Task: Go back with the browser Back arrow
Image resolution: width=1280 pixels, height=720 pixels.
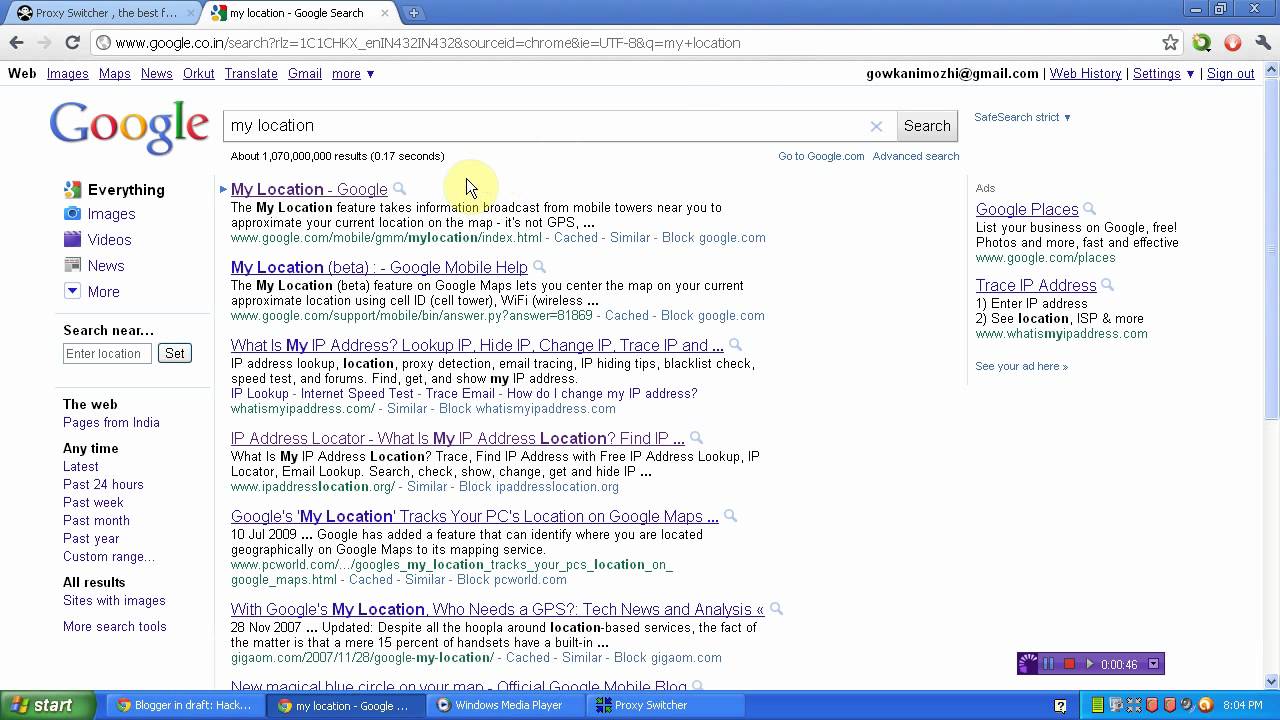Action: coord(16,42)
